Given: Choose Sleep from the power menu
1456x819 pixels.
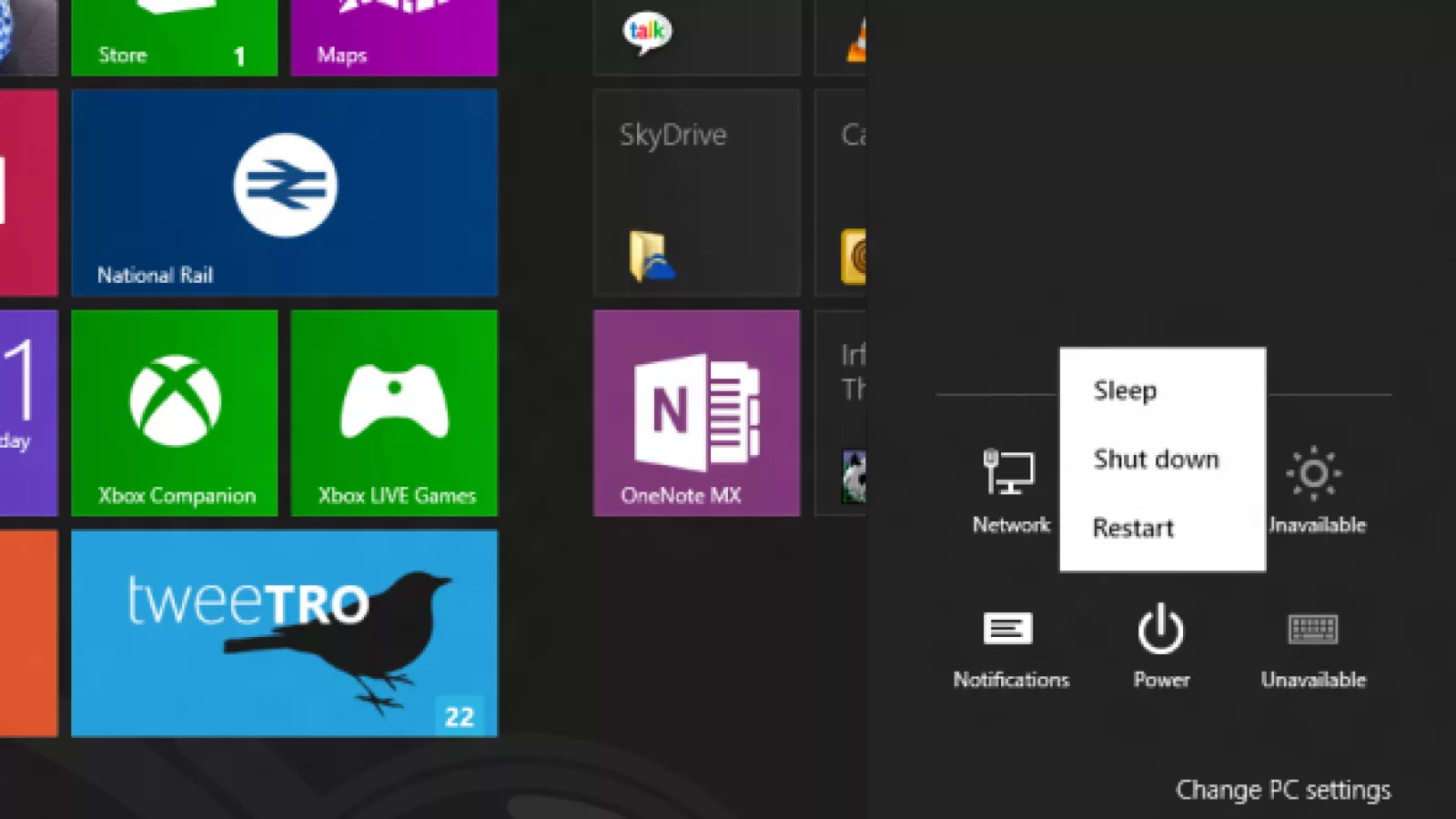Looking at the screenshot, I should [1126, 390].
